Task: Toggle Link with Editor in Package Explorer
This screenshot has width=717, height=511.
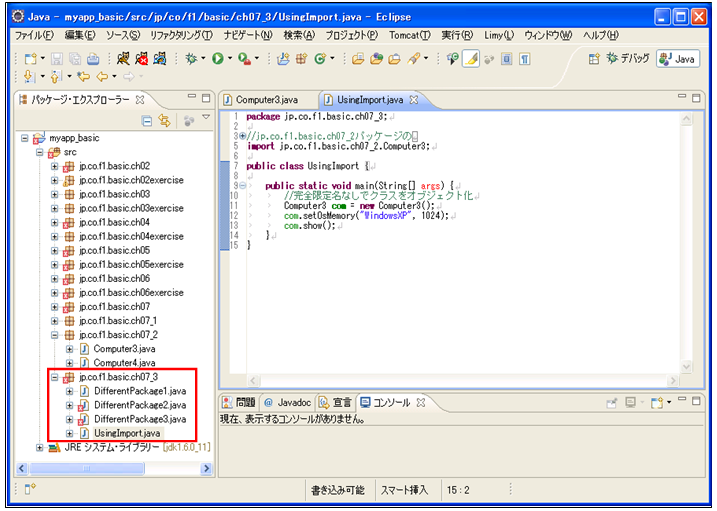Action: point(164,120)
